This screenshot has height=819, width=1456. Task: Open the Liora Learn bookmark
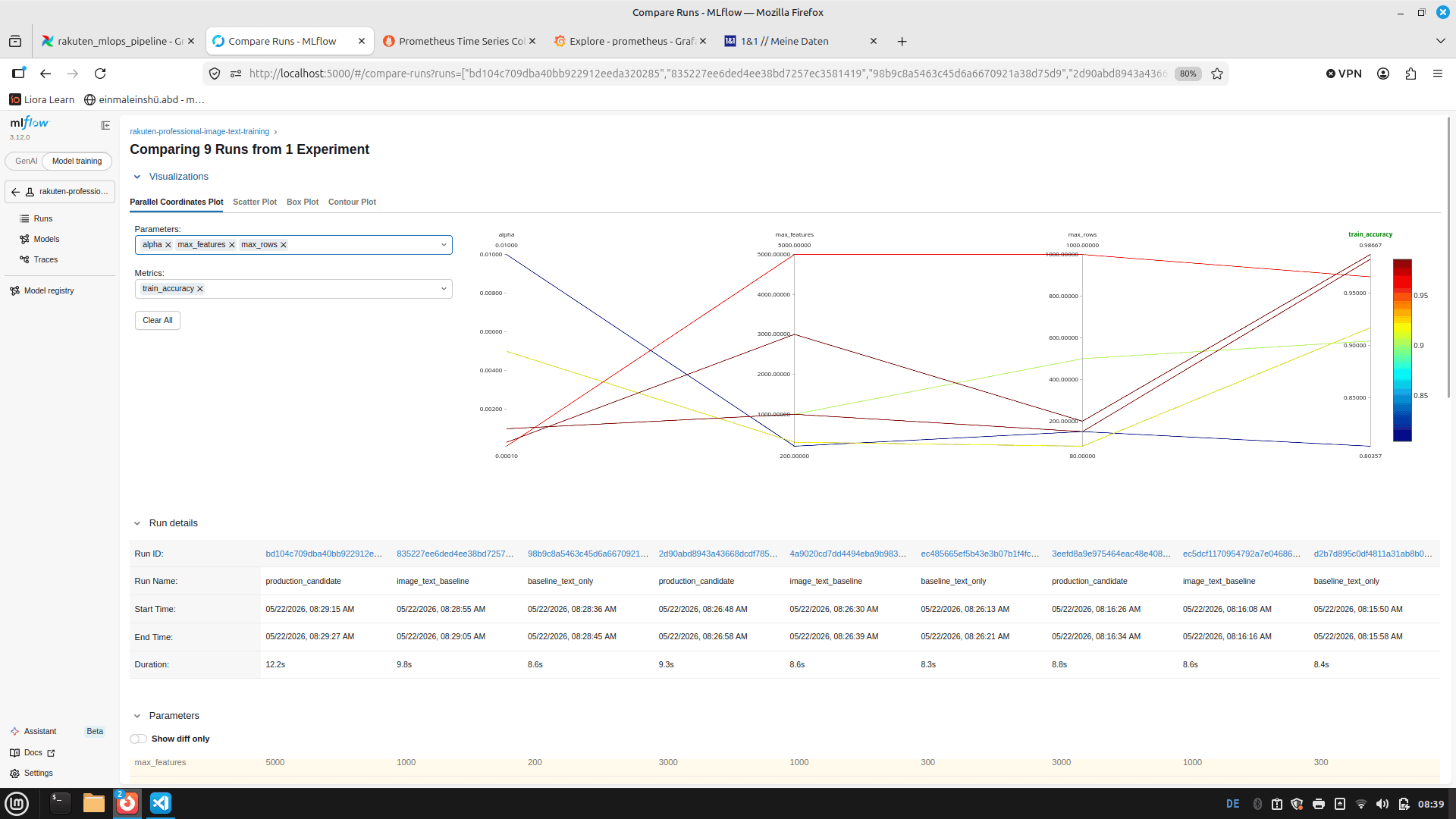[42, 99]
